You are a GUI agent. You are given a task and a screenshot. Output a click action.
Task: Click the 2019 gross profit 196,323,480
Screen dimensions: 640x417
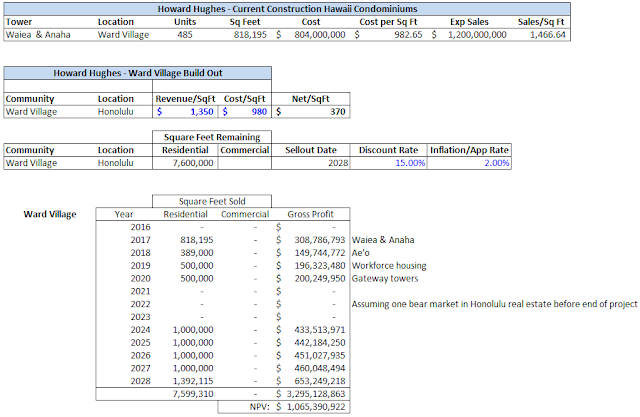point(320,266)
